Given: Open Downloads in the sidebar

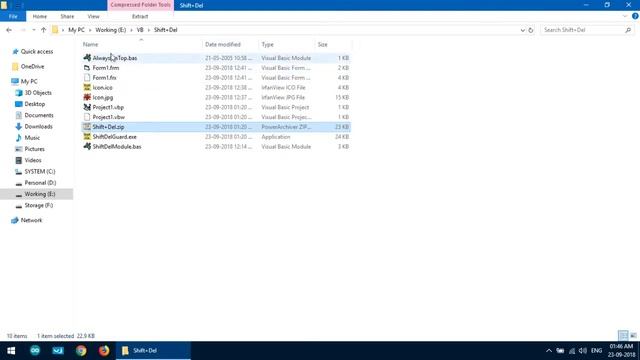Looking at the screenshot, I should coord(38,127).
